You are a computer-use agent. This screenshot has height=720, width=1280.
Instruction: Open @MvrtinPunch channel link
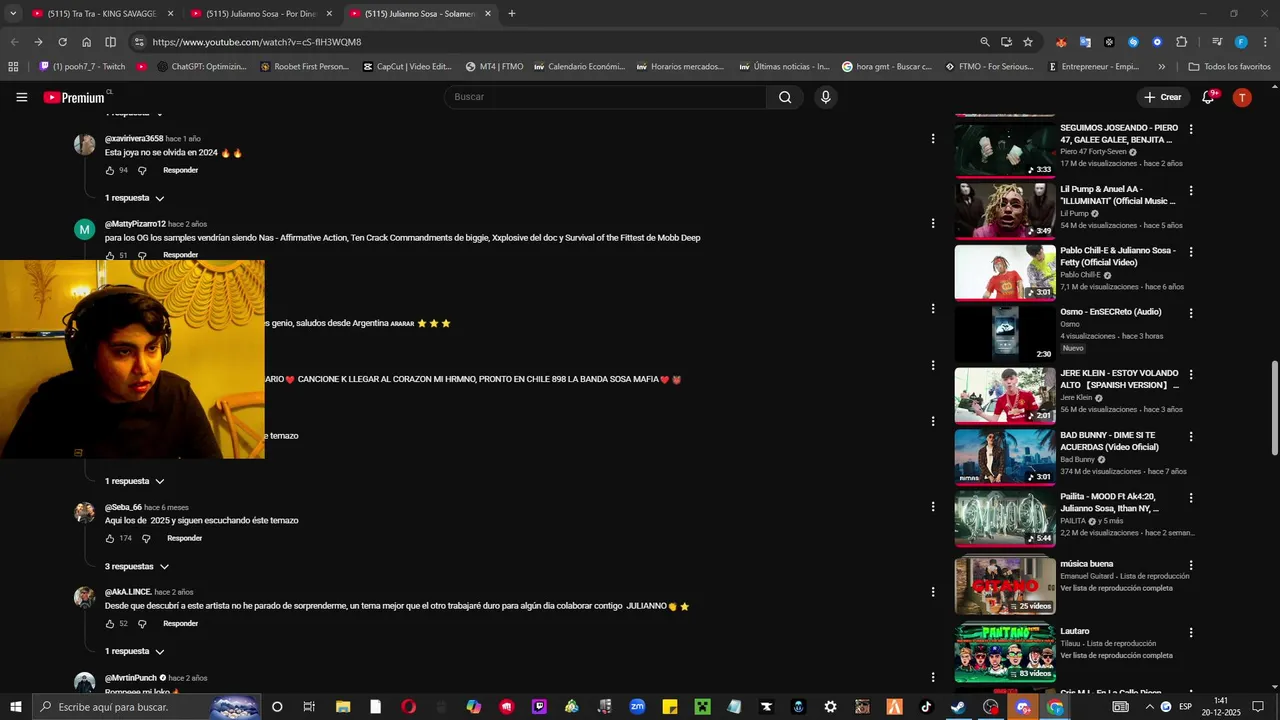pos(130,678)
